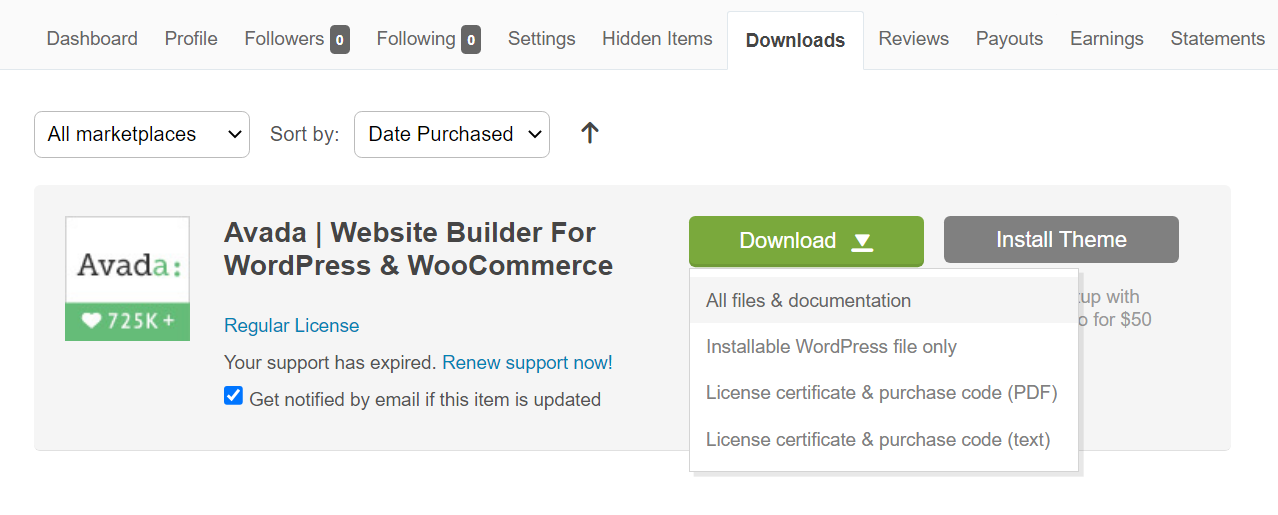1278x515 pixels.
Task: Switch to the Statements tab
Action: coord(1217,39)
